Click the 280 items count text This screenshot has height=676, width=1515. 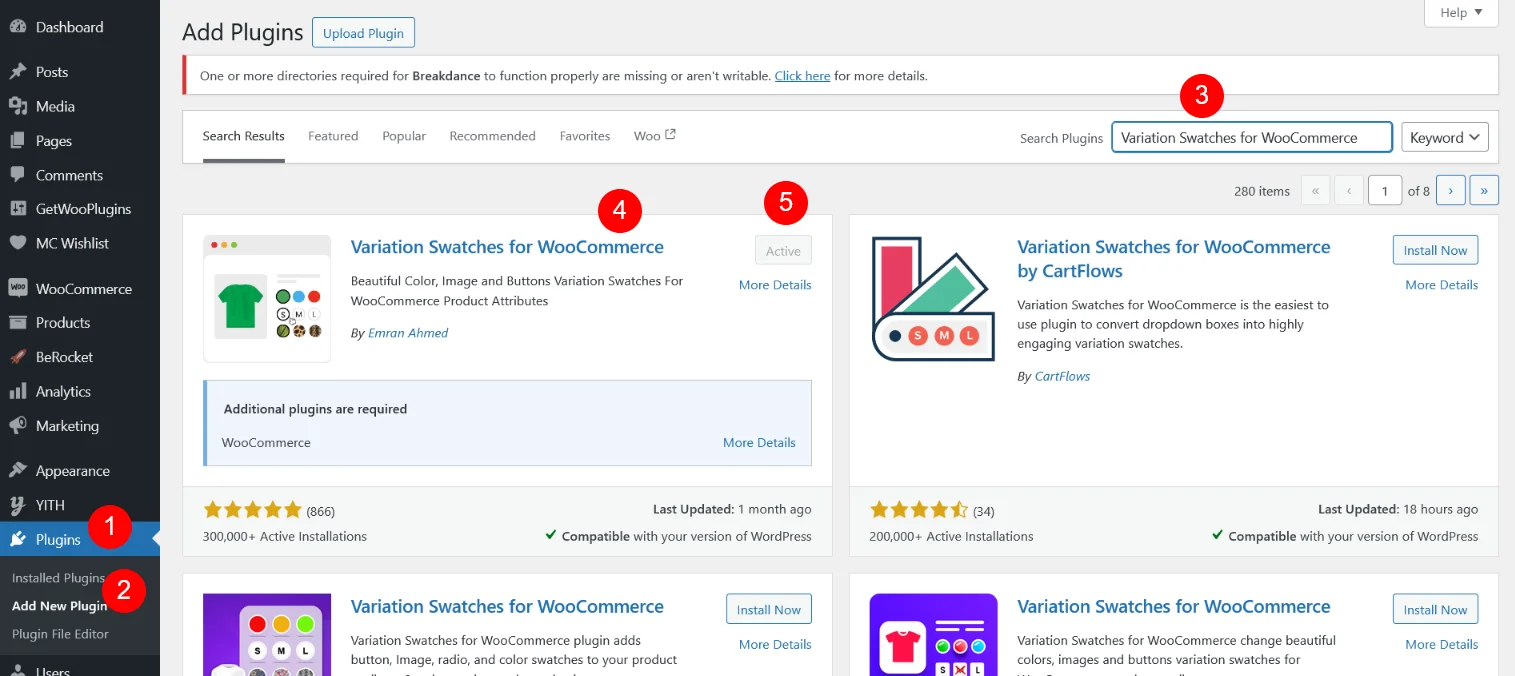click(x=1262, y=191)
